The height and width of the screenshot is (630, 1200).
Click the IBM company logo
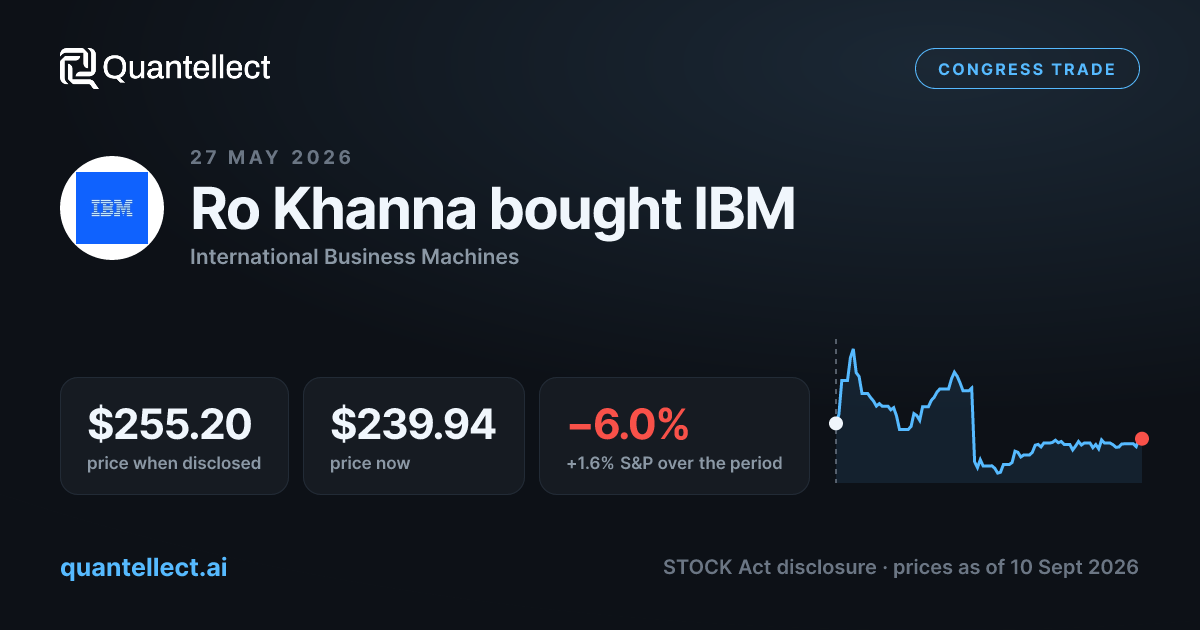point(112,208)
